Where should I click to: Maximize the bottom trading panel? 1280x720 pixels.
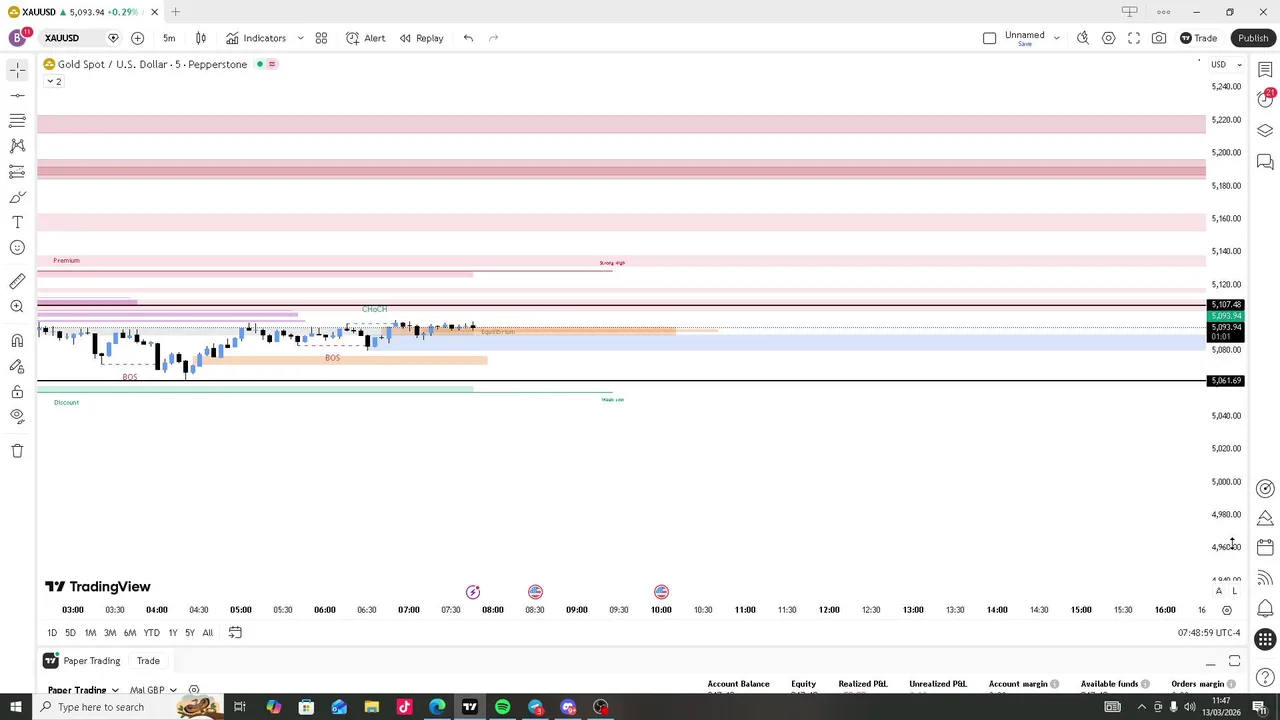click(x=1235, y=662)
